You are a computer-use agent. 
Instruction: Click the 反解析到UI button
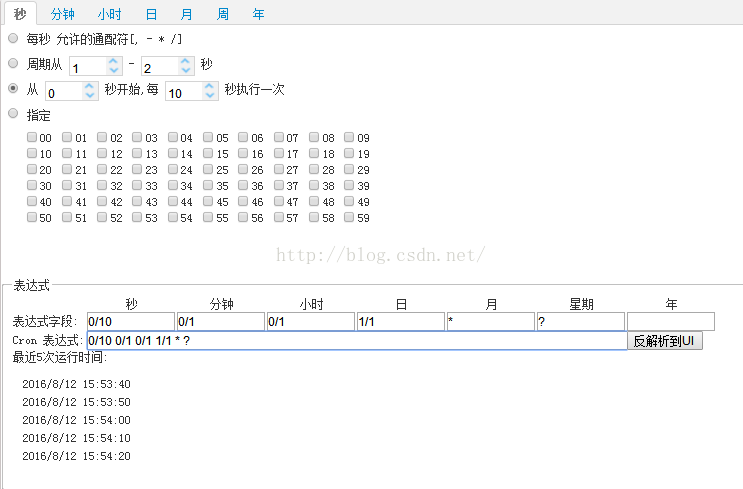pyautogui.click(x=665, y=341)
